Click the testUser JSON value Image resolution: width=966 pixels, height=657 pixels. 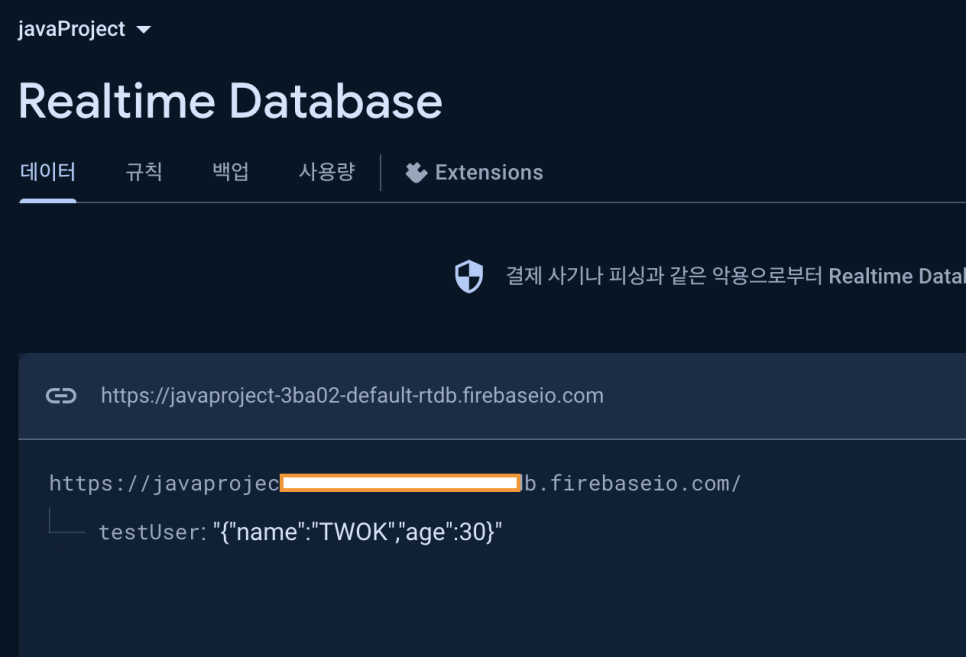coord(357,532)
